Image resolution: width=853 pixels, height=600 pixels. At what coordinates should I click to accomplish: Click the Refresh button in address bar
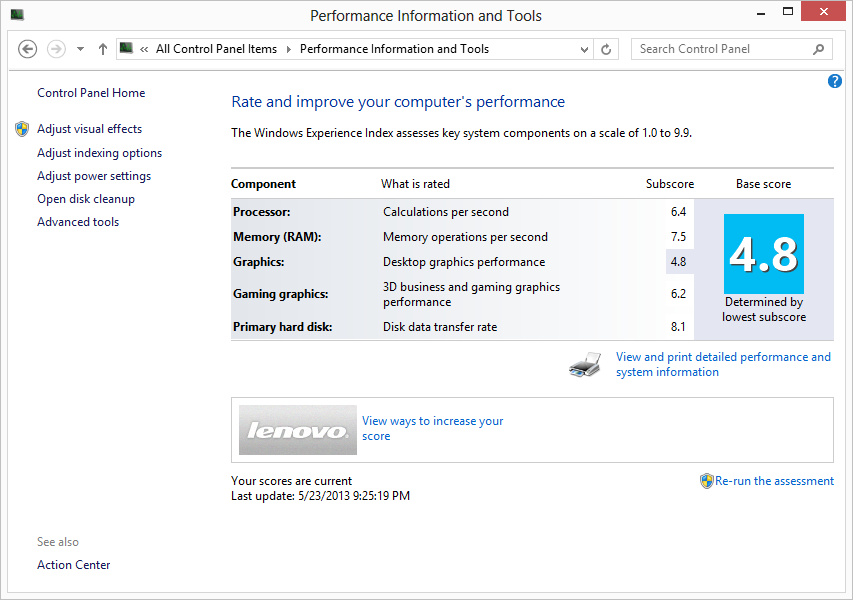(x=606, y=49)
